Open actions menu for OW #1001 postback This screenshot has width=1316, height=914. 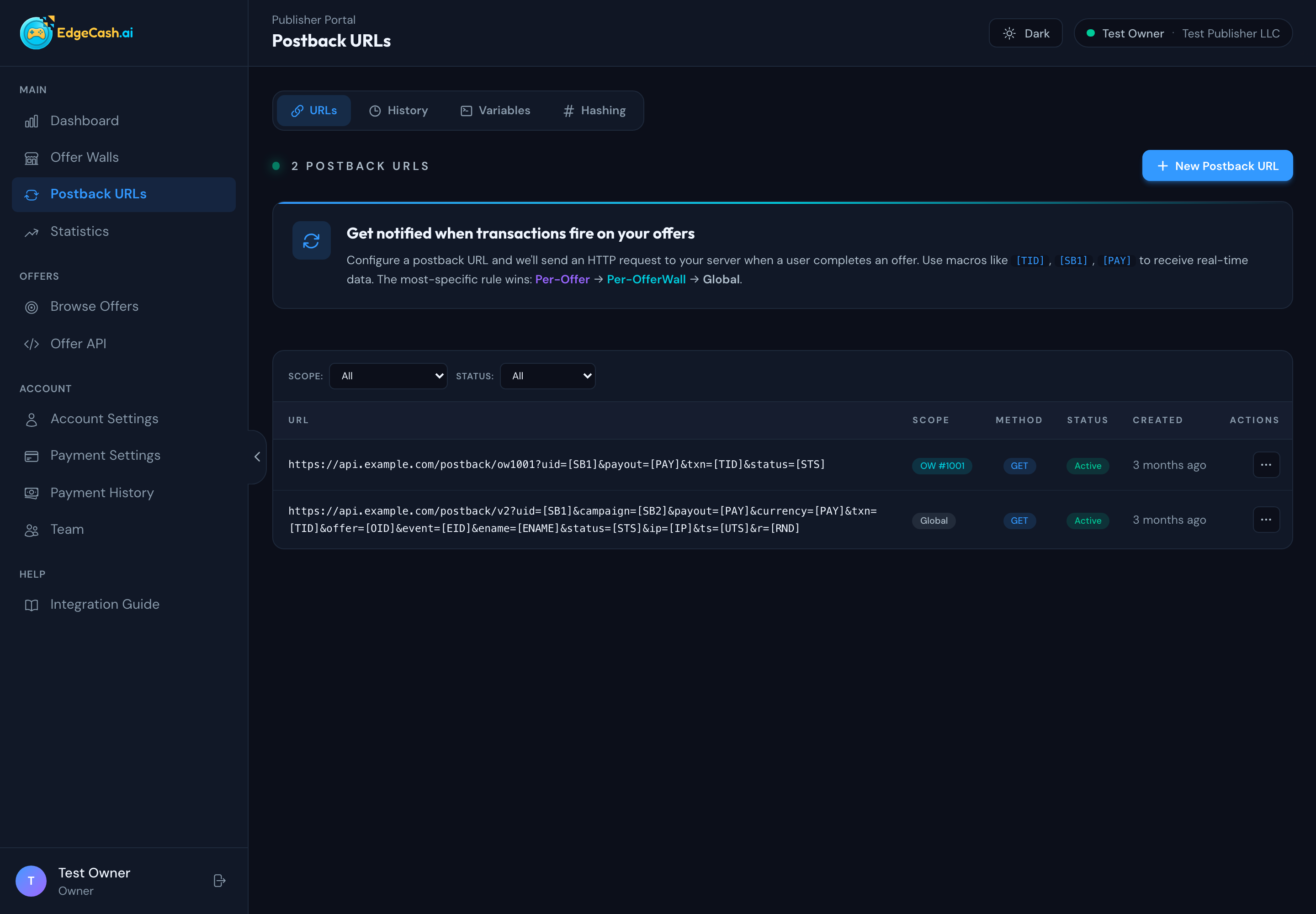pyautogui.click(x=1266, y=464)
